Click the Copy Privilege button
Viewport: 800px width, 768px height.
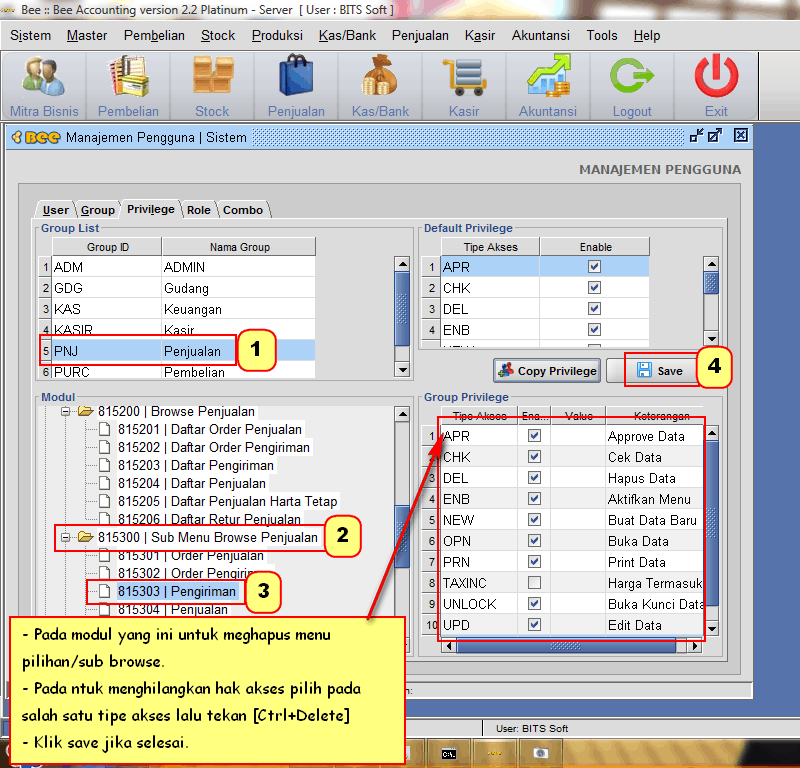pos(546,371)
